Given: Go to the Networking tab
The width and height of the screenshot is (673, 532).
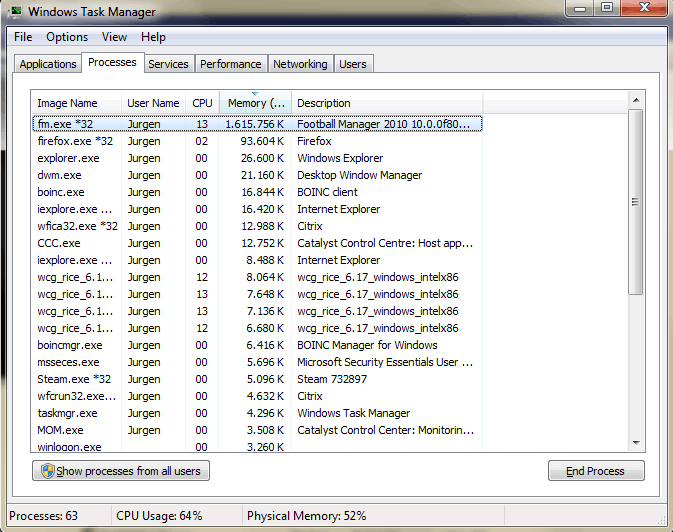Looking at the screenshot, I should (x=300, y=64).
